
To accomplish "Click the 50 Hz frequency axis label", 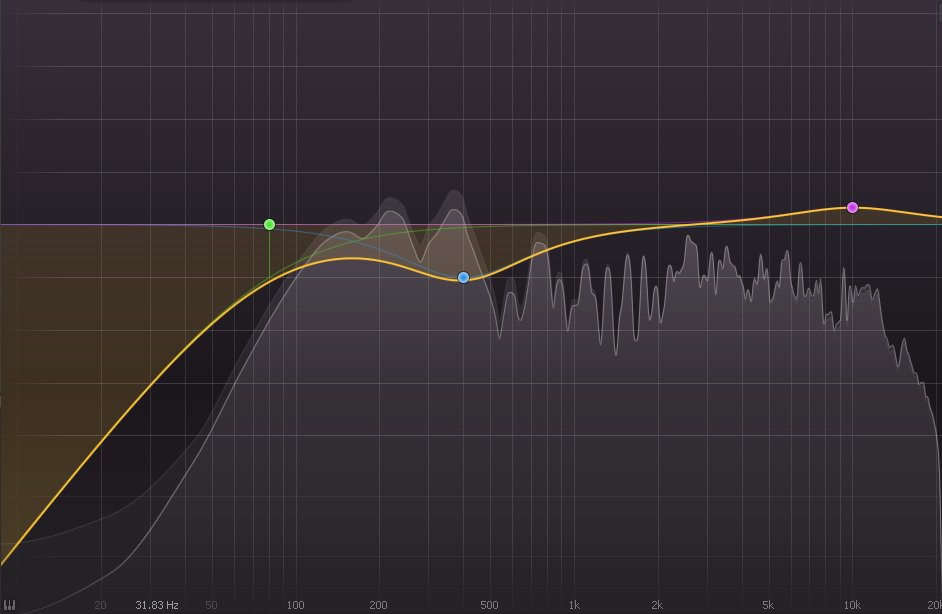I will point(211,605).
